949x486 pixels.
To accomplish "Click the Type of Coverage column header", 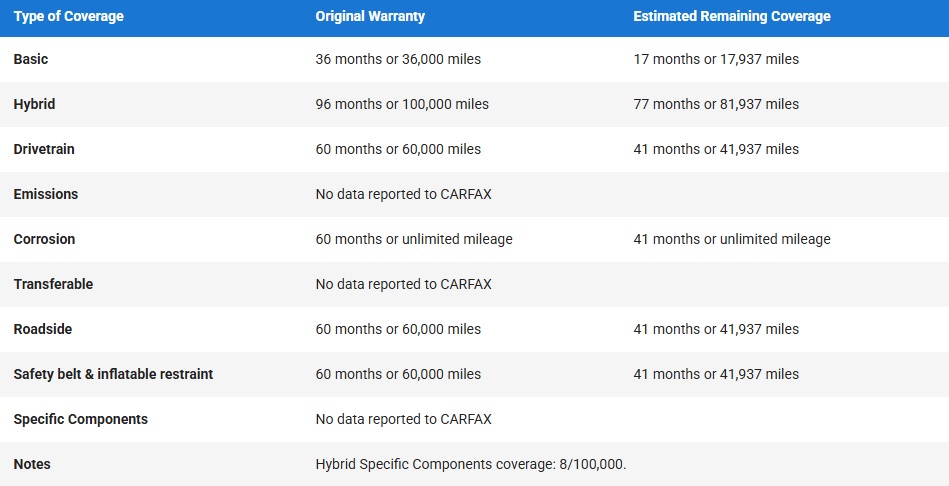I will [x=68, y=16].
